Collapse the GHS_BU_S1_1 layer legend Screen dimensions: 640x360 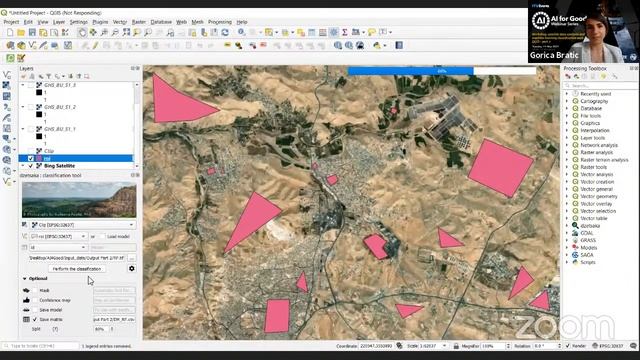click(23, 129)
